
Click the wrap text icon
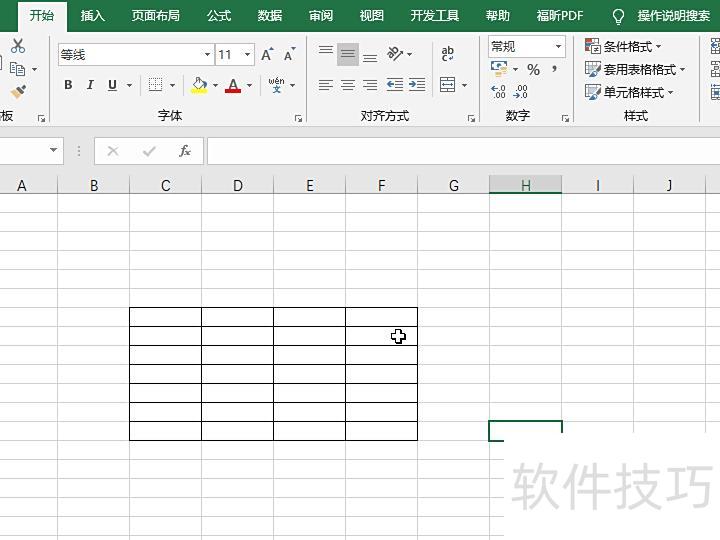(448, 54)
